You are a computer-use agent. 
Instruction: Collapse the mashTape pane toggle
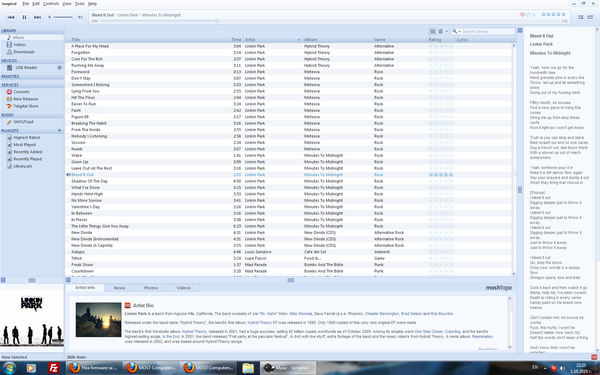68,280
